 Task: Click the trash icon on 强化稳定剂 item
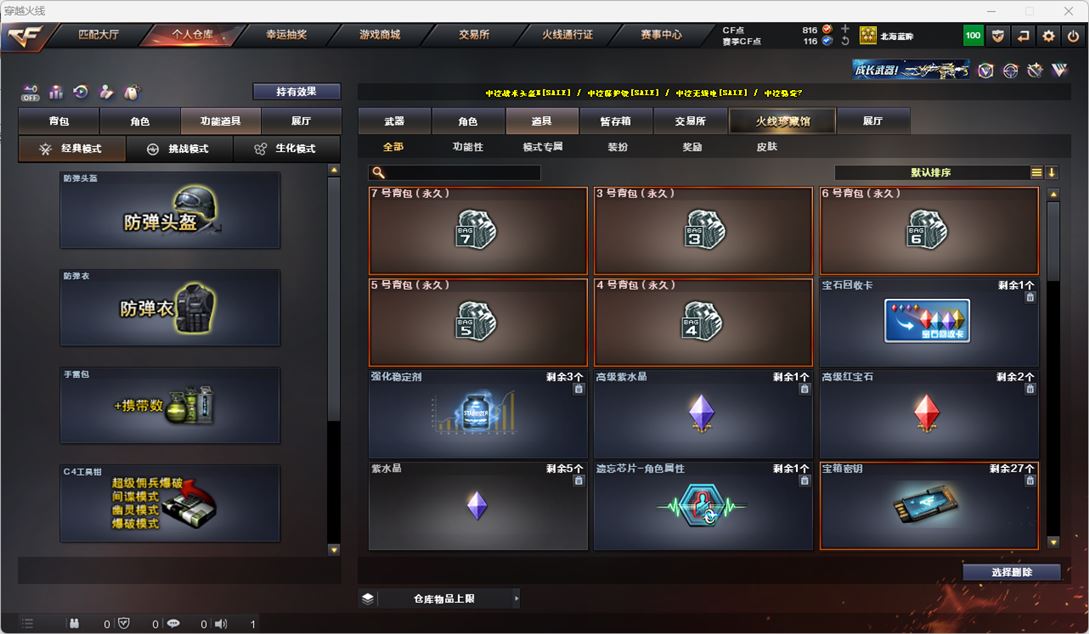(579, 390)
